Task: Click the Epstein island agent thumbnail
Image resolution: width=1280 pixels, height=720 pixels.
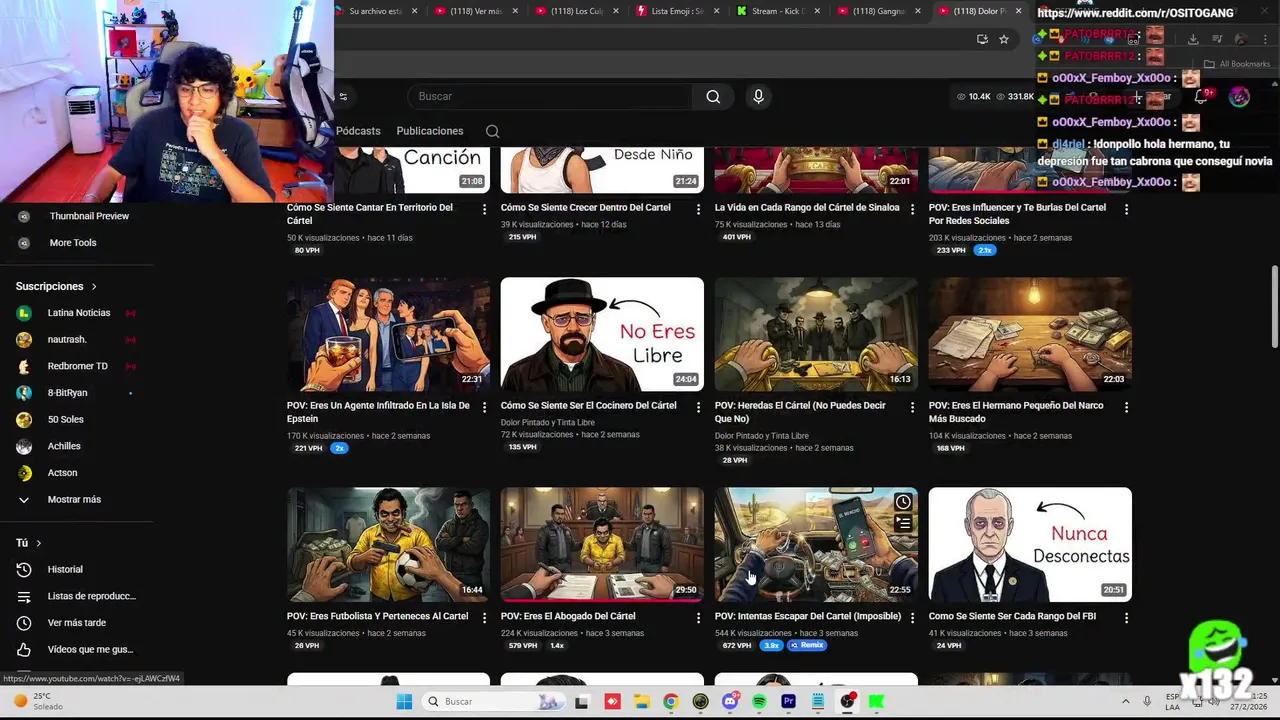Action: 388,334
